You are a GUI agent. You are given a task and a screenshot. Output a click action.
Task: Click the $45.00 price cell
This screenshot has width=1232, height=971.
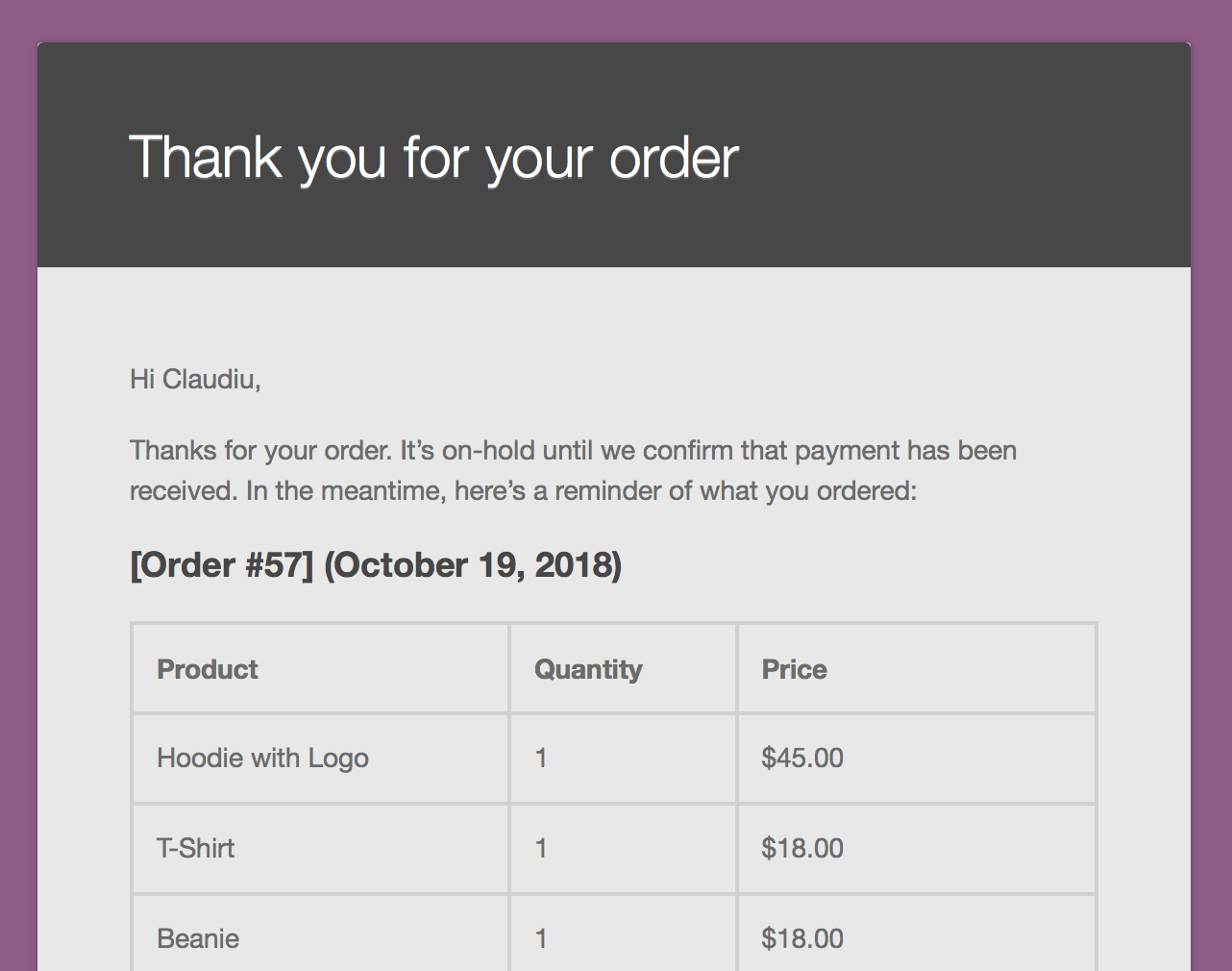point(917,759)
